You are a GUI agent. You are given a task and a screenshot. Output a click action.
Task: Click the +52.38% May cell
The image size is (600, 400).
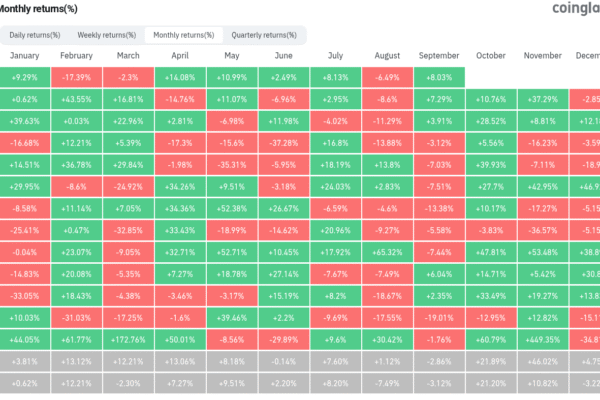click(232, 208)
